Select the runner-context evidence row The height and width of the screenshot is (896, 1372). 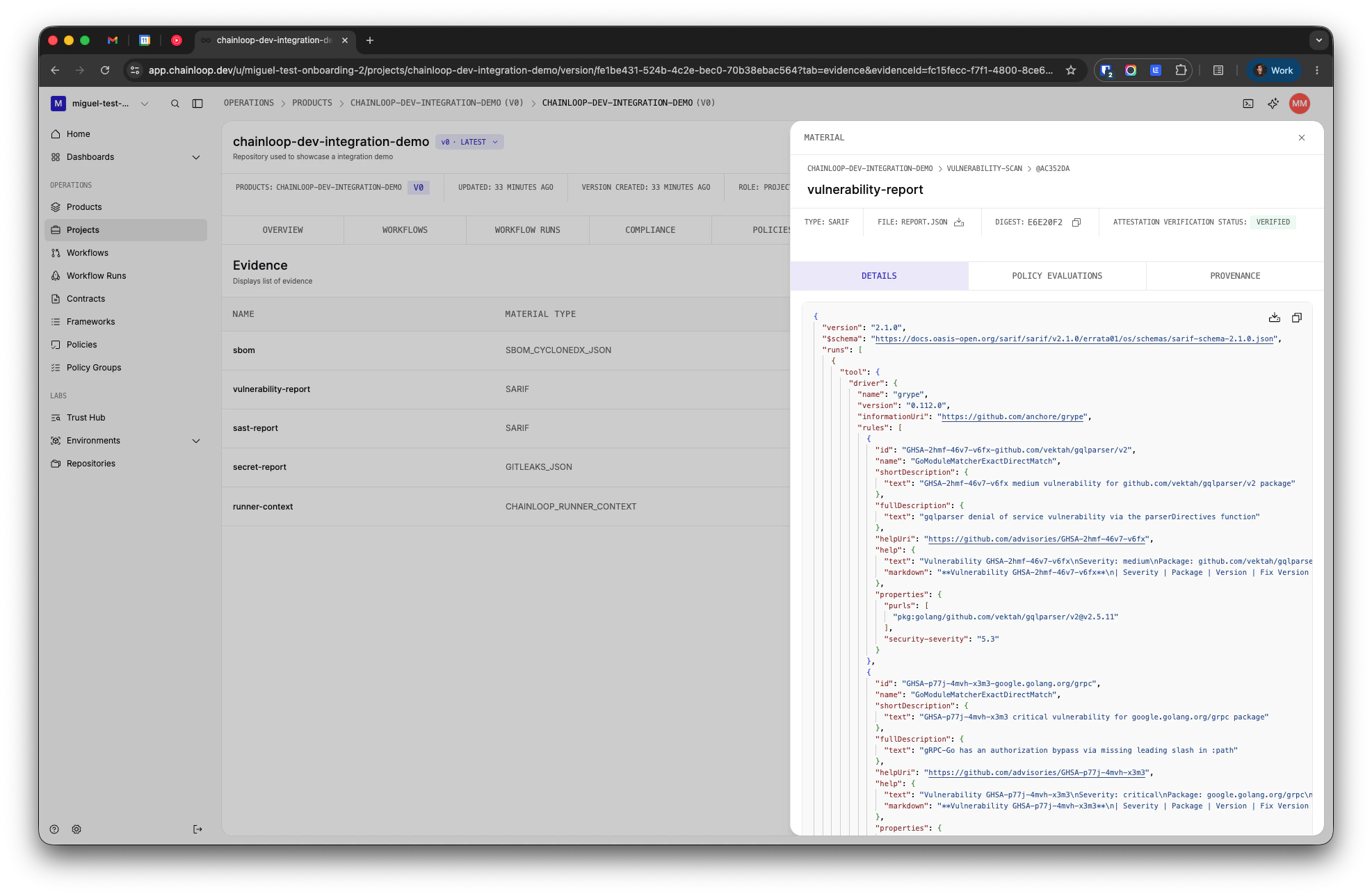[506, 507]
